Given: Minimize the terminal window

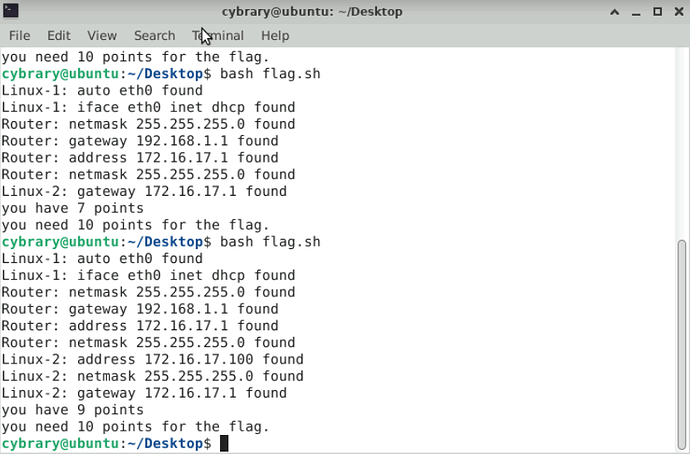Looking at the screenshot, I should [x=633, y=11].
